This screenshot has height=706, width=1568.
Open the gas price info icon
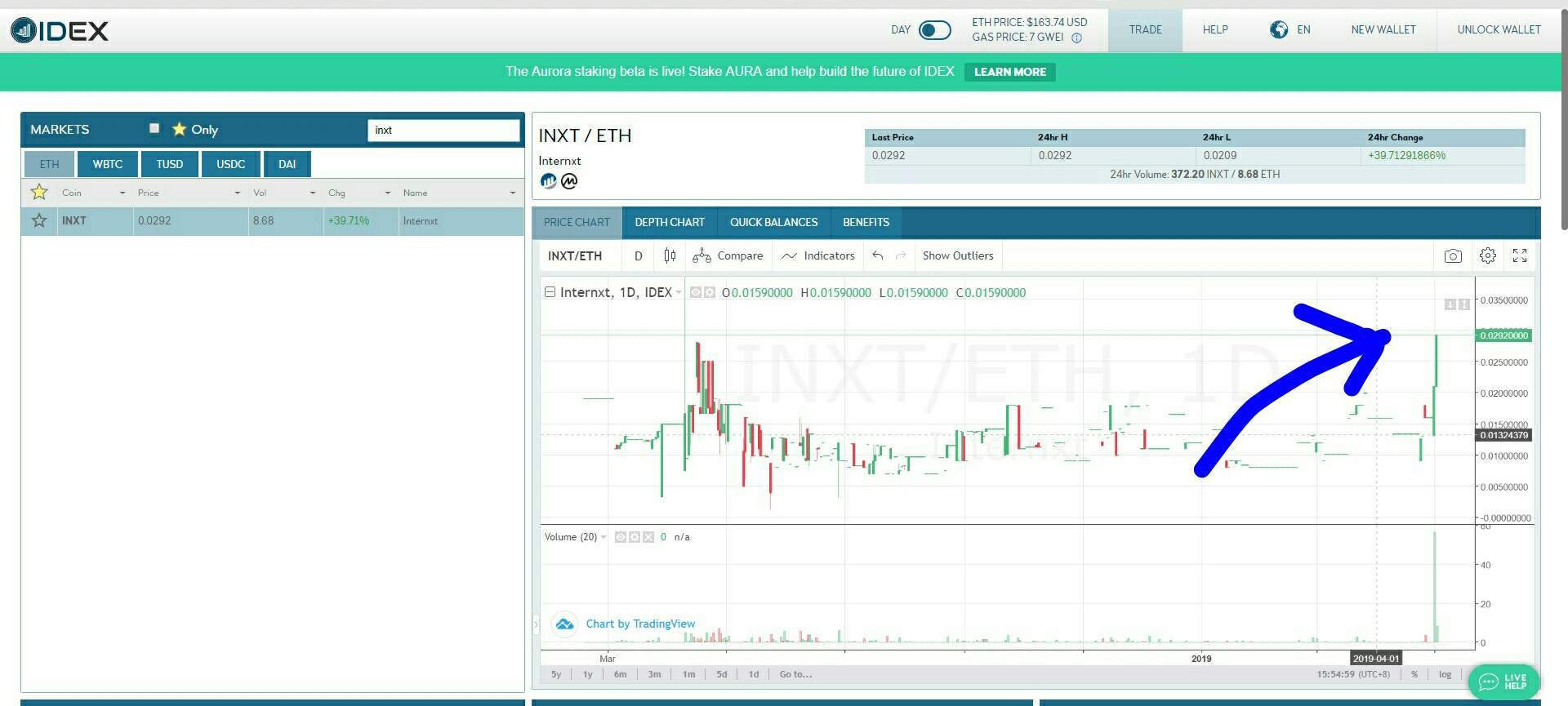point(1076,38)
